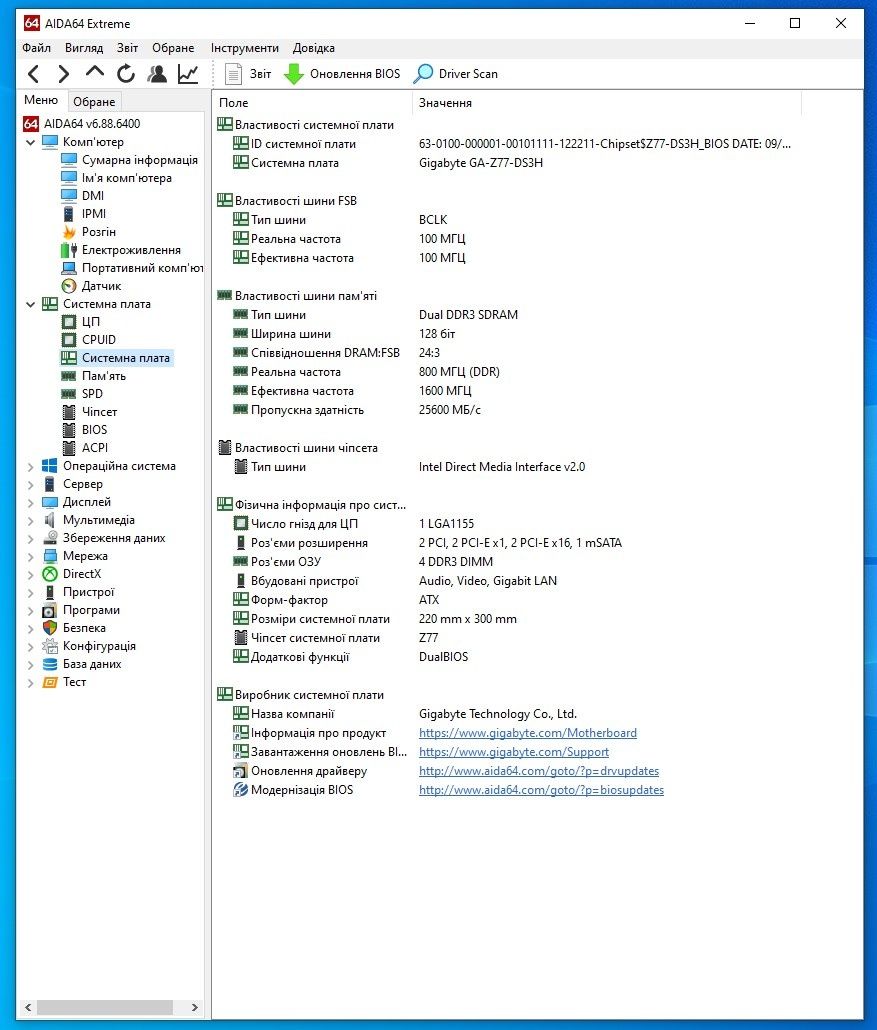Click the tree horizontal scrollbar thumb

(105, 1007)
